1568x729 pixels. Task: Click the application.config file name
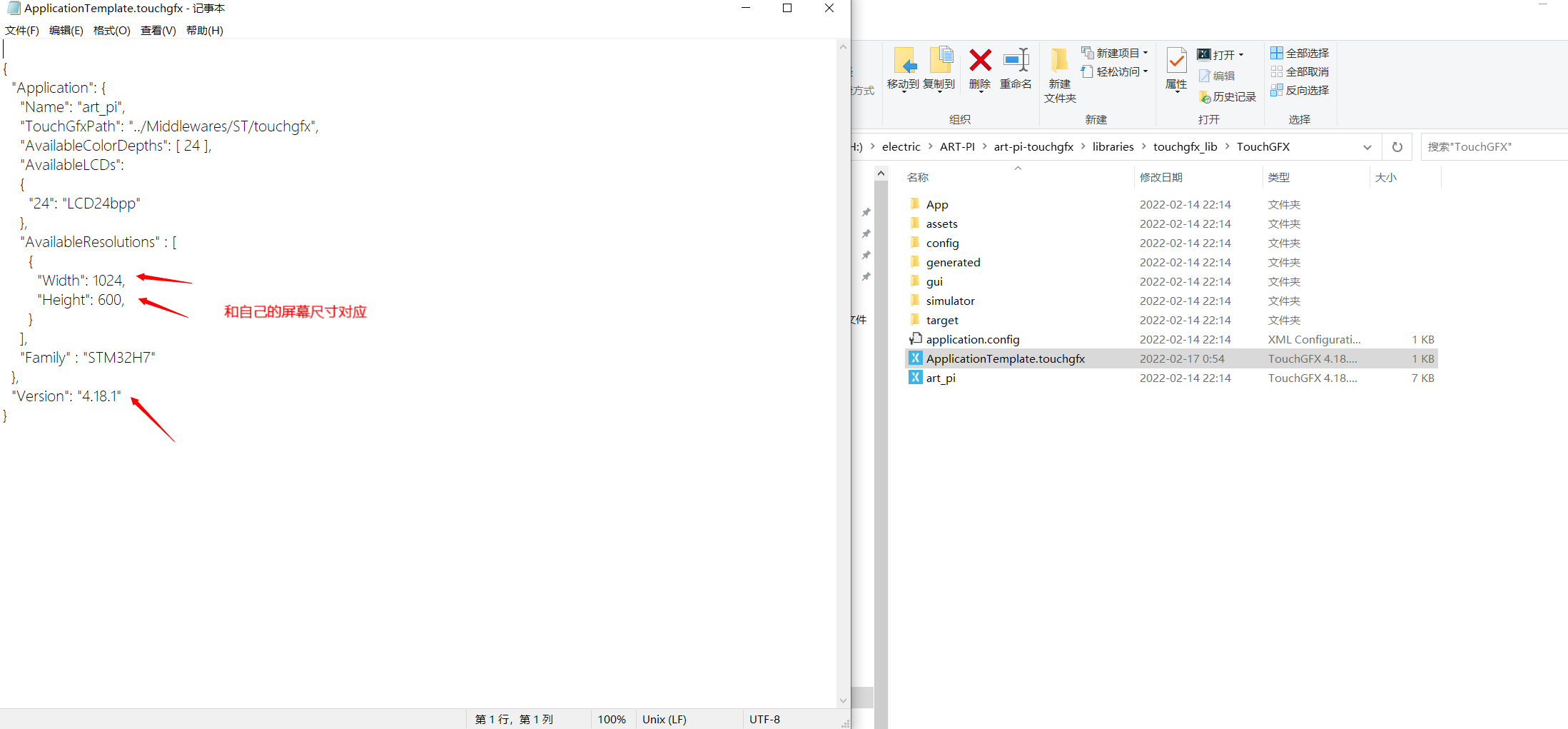click(x=973, y=340)
